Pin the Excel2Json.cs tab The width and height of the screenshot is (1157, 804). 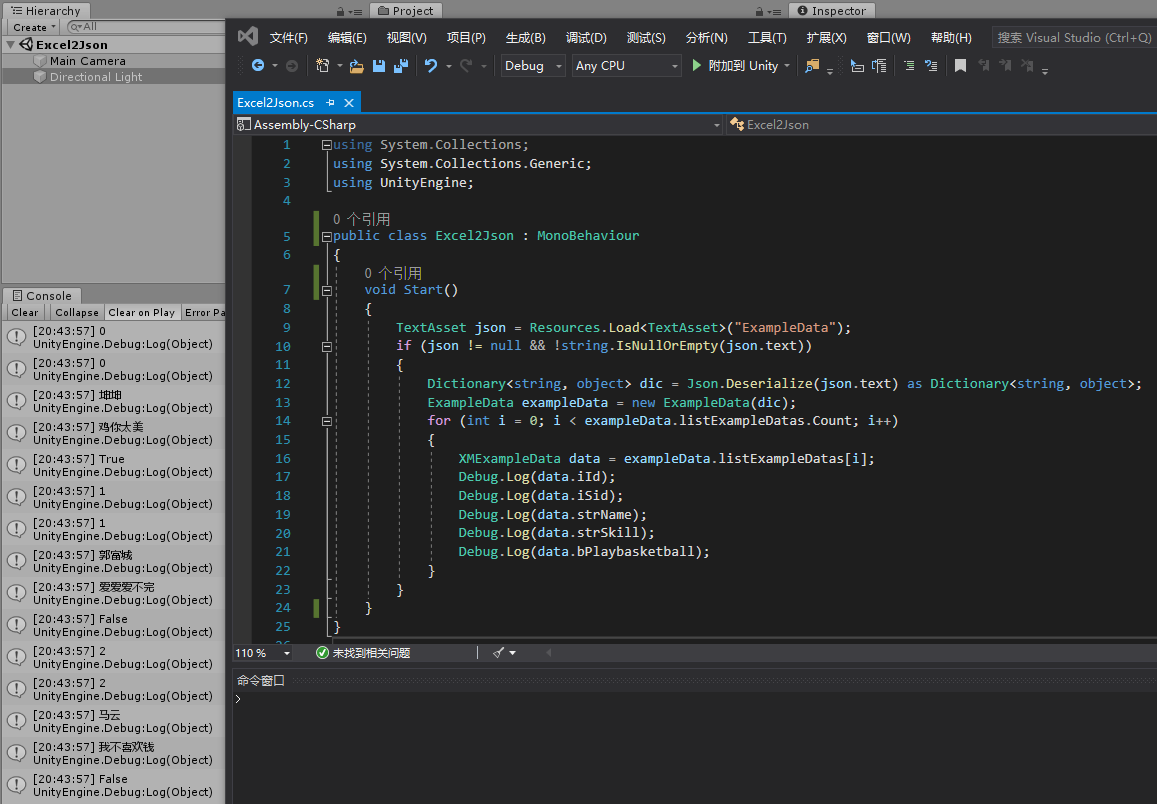pyautogui.click(x=331, y=103)
